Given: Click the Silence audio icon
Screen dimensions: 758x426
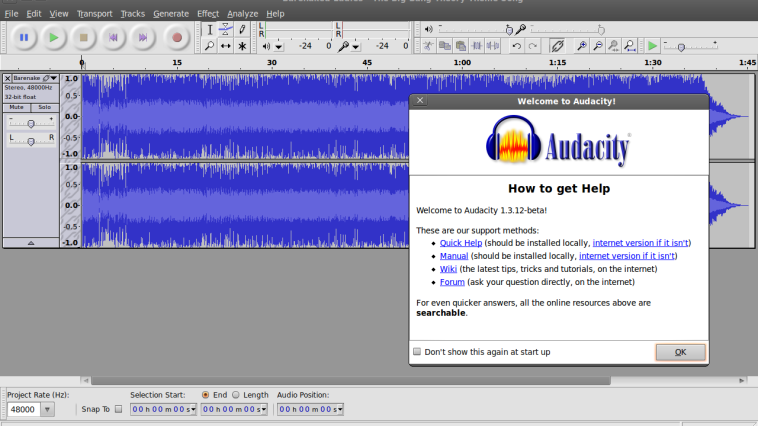Looking at the screenshot, I should pyautogui.click(x=493, y=46).
